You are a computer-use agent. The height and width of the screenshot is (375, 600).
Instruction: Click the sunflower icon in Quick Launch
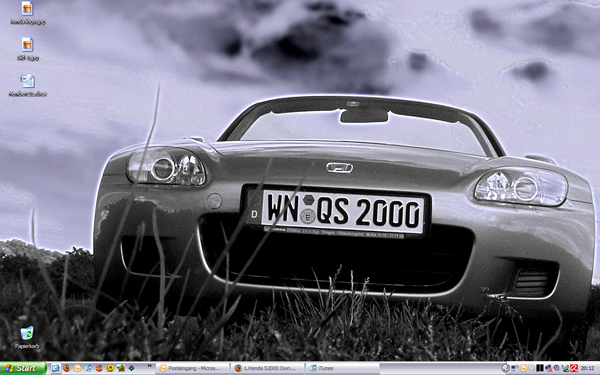click(110, 368)
